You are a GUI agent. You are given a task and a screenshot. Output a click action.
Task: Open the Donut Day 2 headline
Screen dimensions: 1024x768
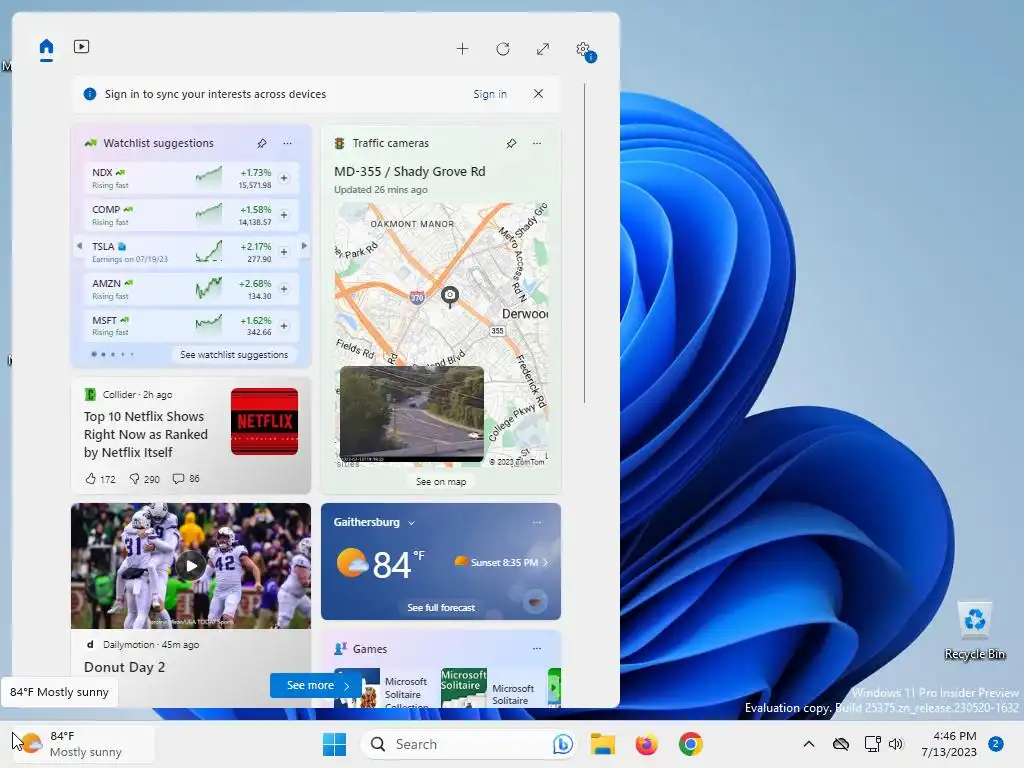pos(124,667)
